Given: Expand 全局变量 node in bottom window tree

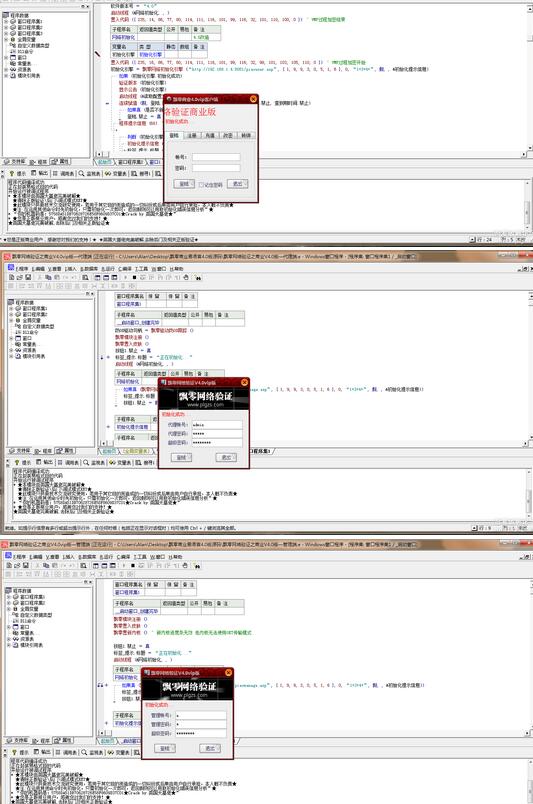Looking at the screenshot, I should pyautogui.click(x=9, y=609).
